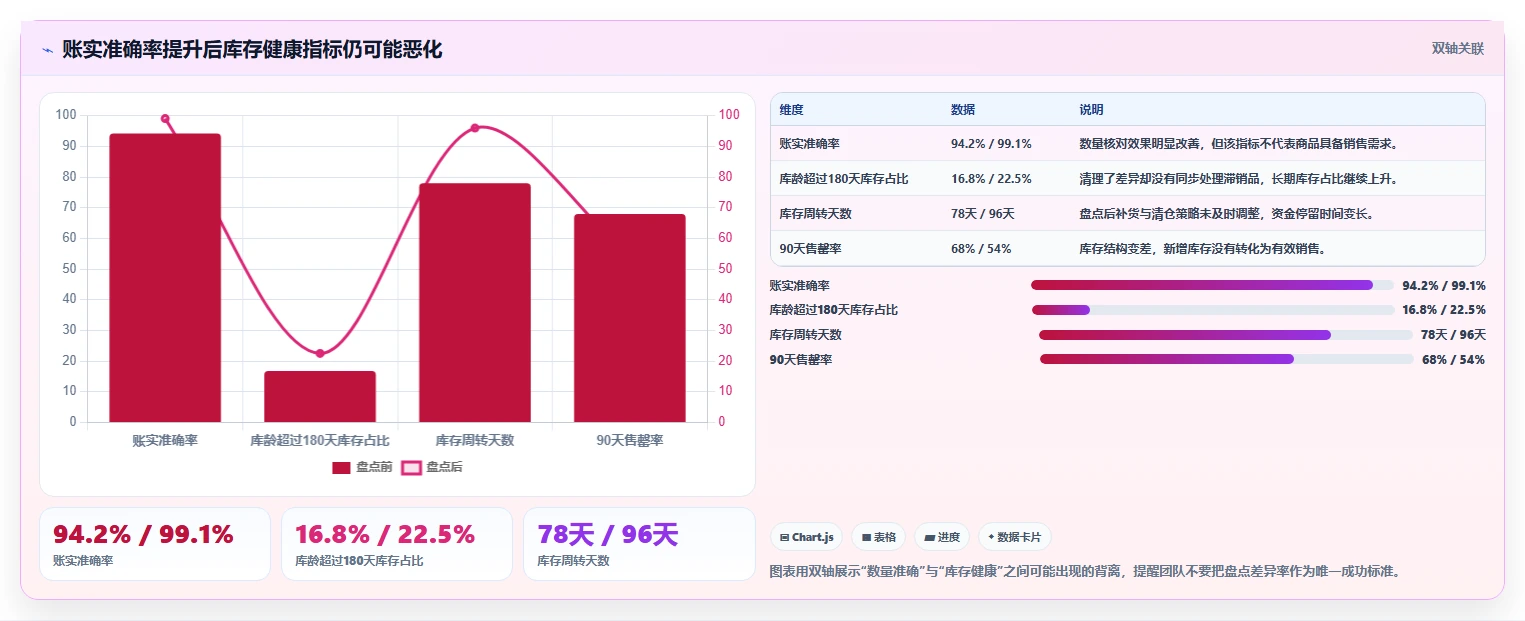Click the 78天 / 96天 table value
The image size is (1525, 621).
(983, 214)
